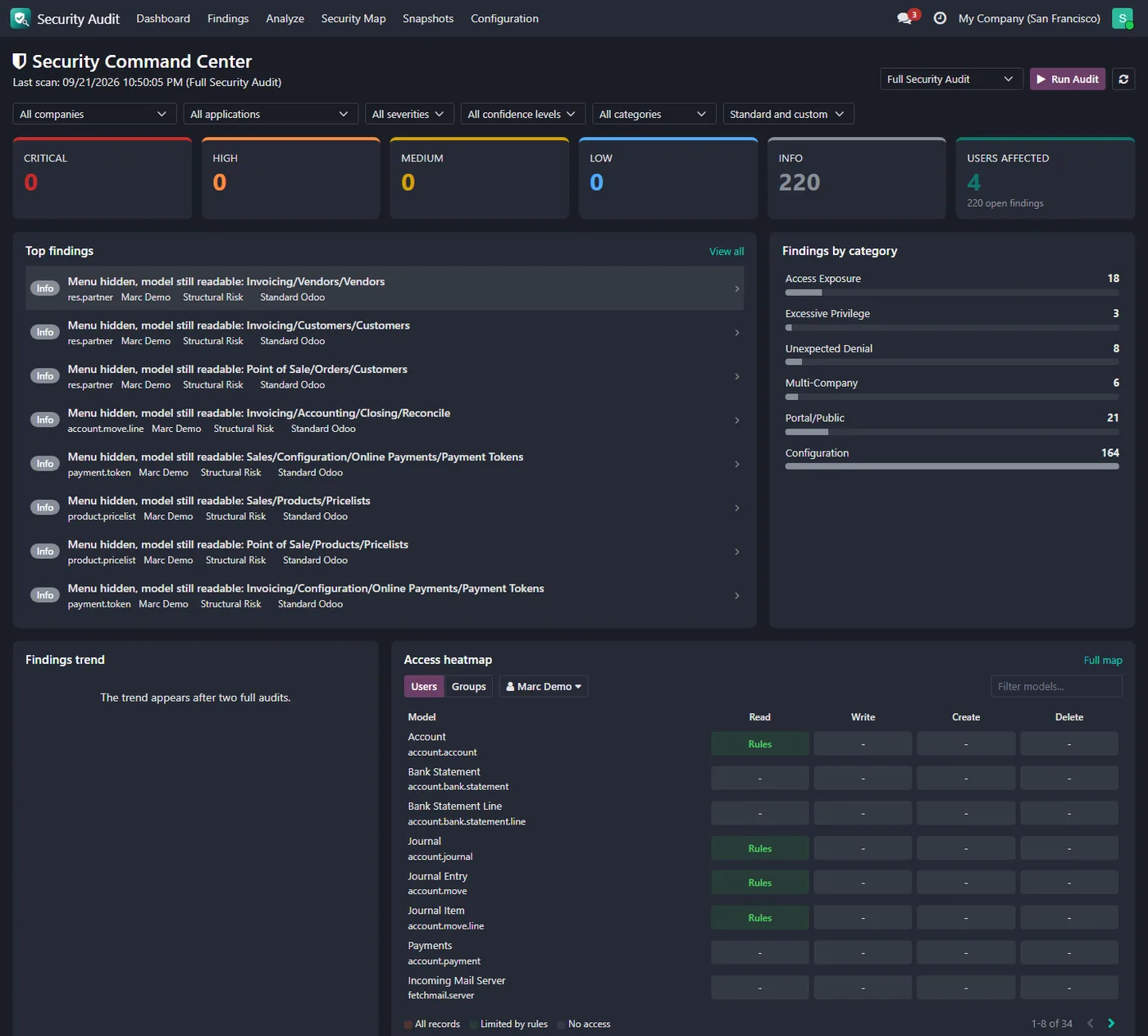Open Full map link in Access heatmap
Viewport: 1148px width, 1036px height.
(1103, 660)
